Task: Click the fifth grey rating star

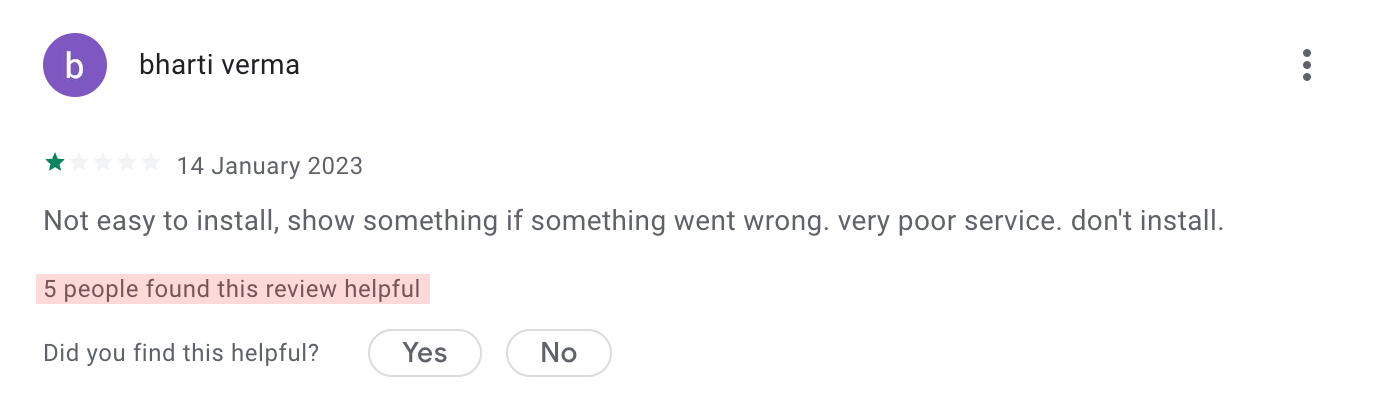Action: 150,162
